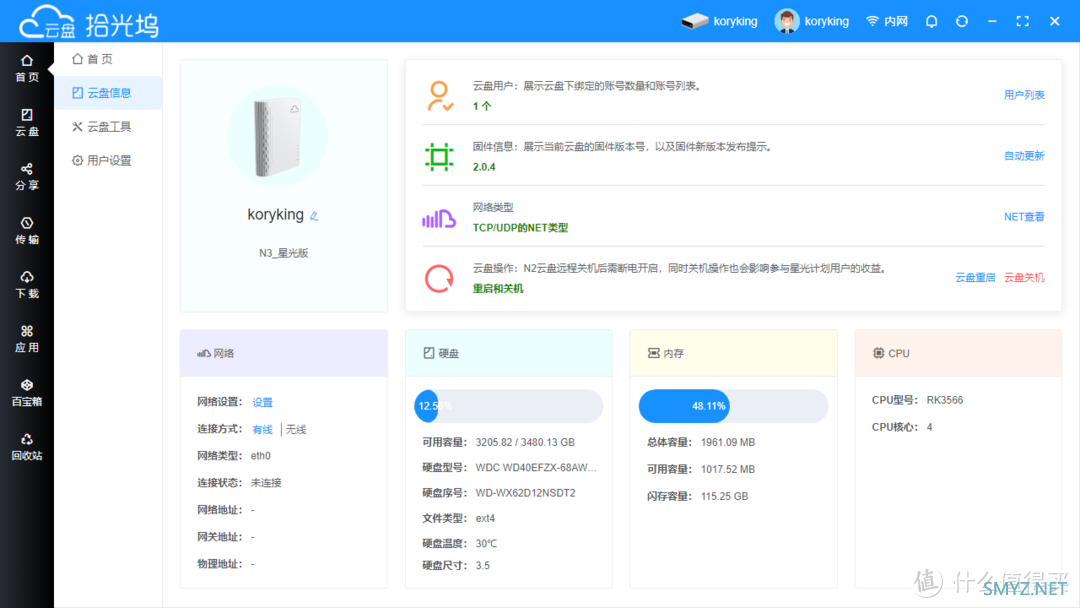
Task: Click the 内网 network status indicator
Action: (886, 21)
